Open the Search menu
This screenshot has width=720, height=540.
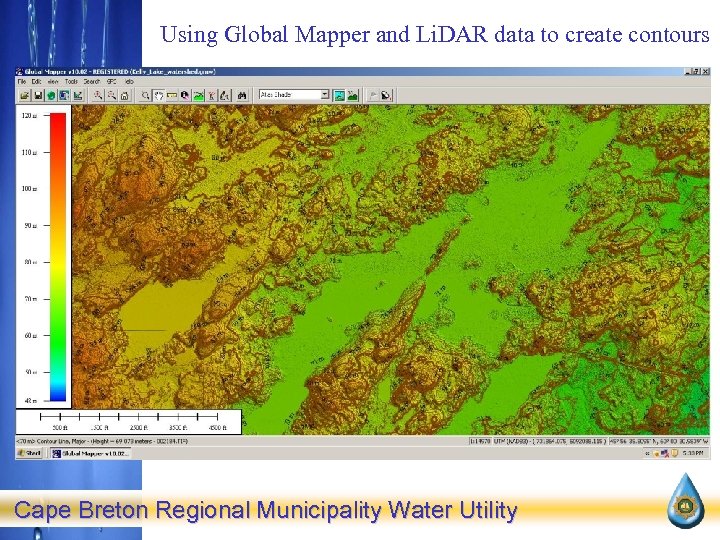(92, 82)
